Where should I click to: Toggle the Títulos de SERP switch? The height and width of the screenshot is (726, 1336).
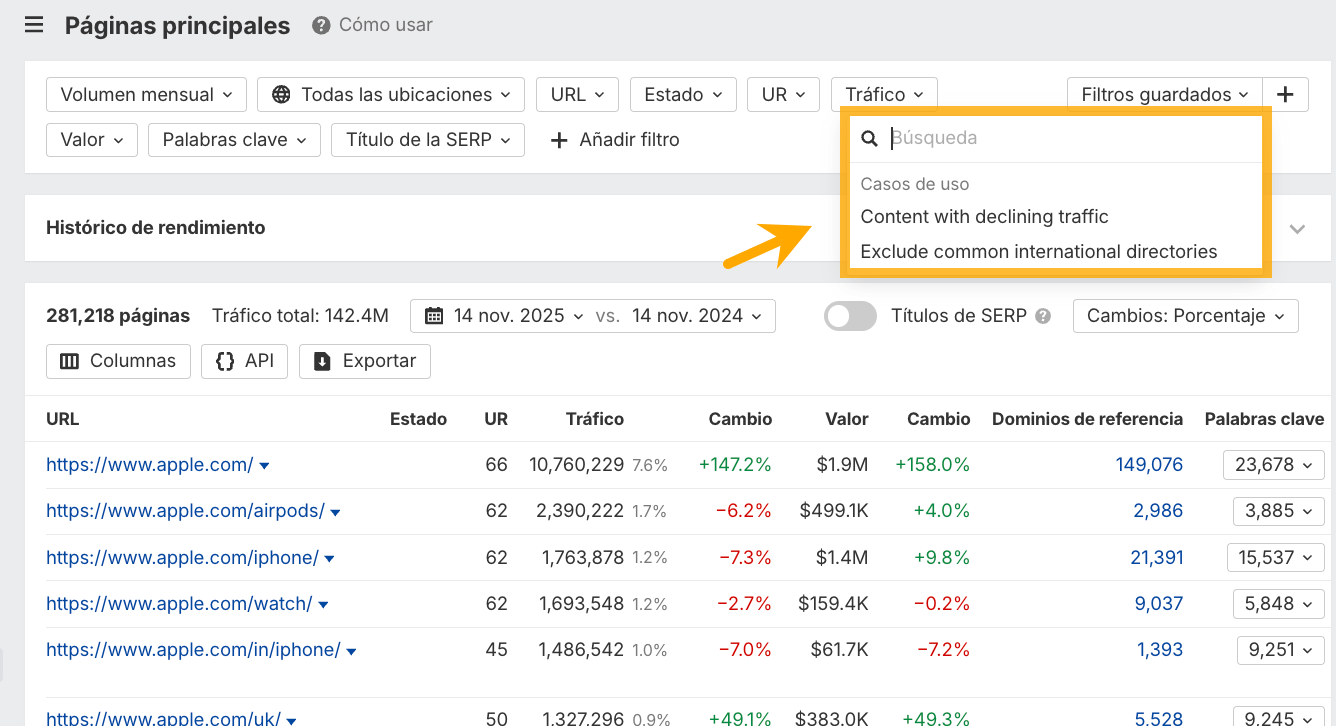(850, 315)
